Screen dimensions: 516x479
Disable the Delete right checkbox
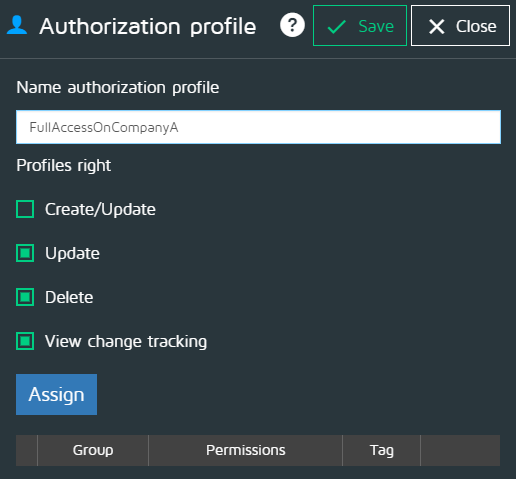tap(25, 297)
